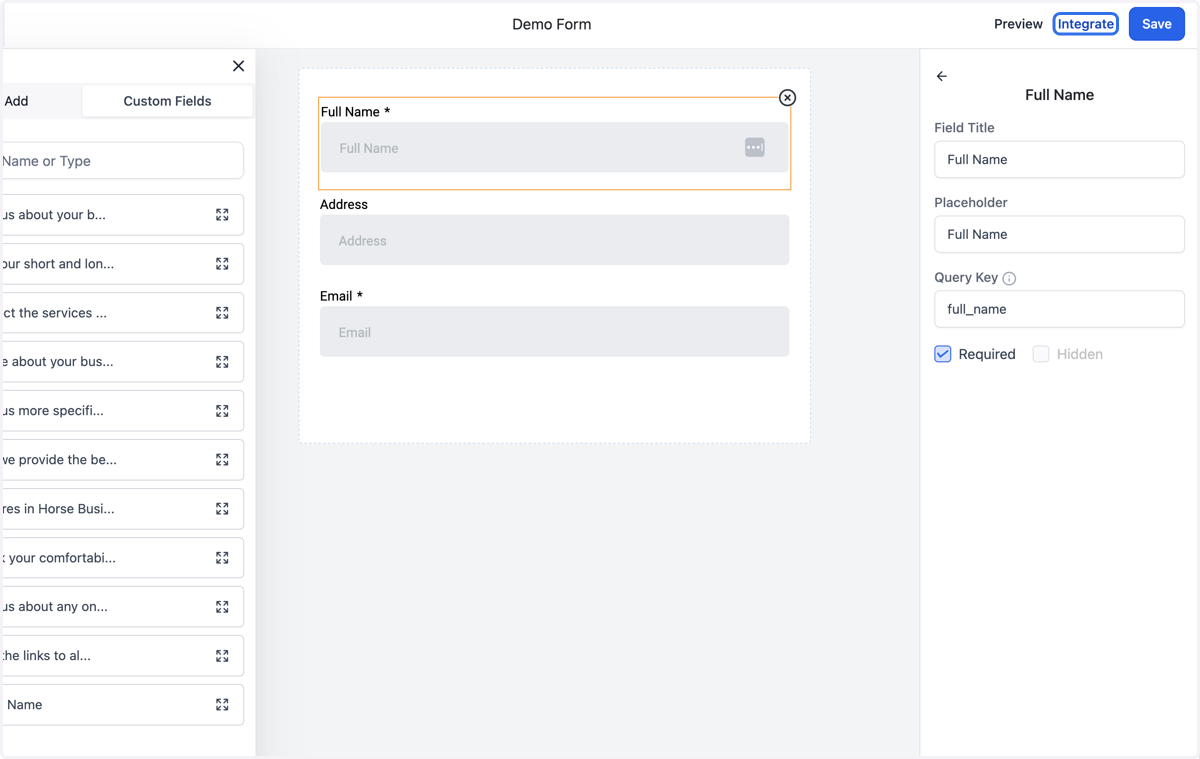The width and height of the screenshot is (1200, 759).
Task: Edit the Placeholder input in settings
Action: (x=1059, y=235)
